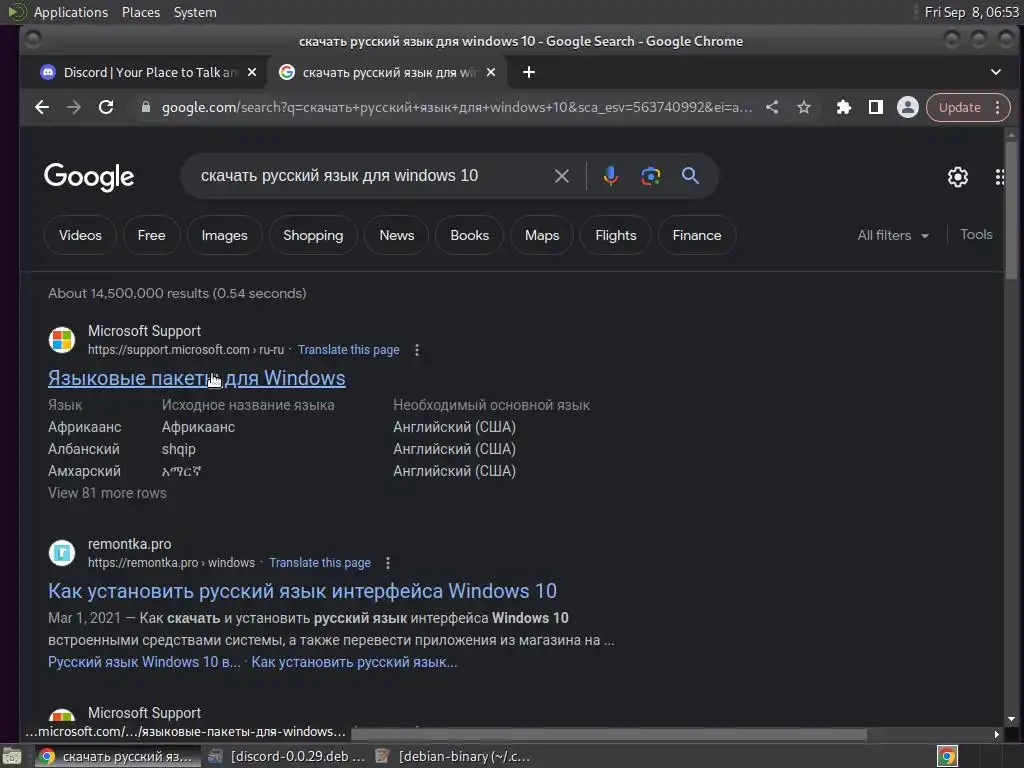The height and width of the screenshot is (768, 1024).
Task: Open the Places menu
Action: coord(140,12)
